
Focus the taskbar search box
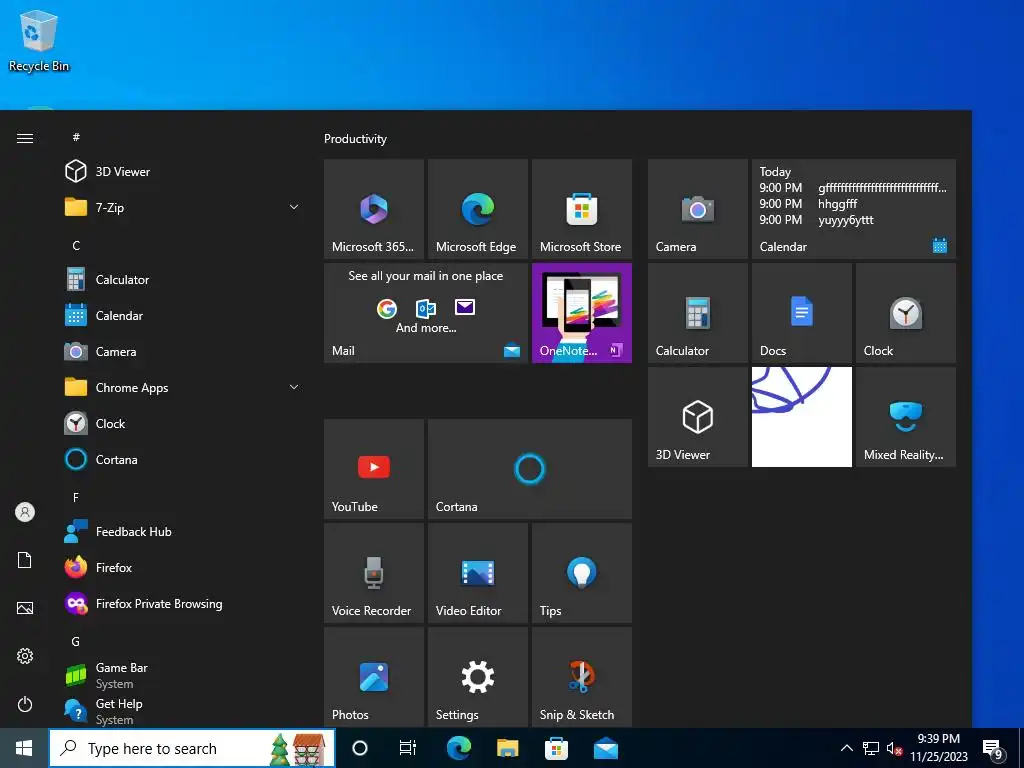pyautogui.click(x=192, y=748)
